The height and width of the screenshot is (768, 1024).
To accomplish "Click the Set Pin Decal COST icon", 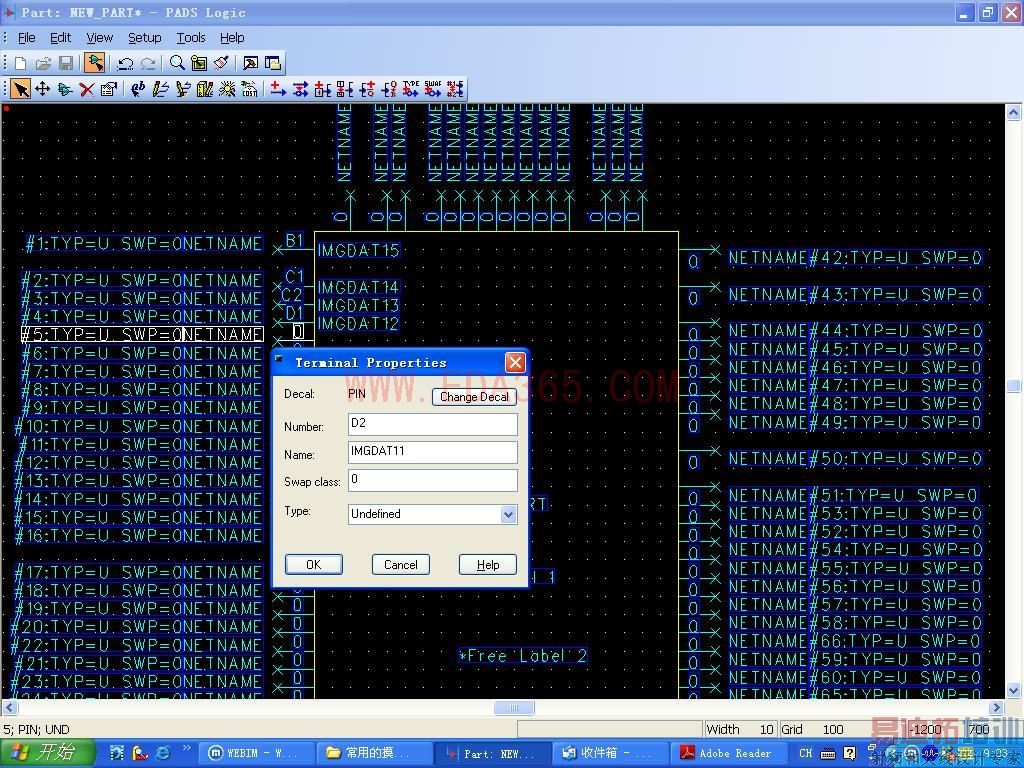I will click(249, 89).
